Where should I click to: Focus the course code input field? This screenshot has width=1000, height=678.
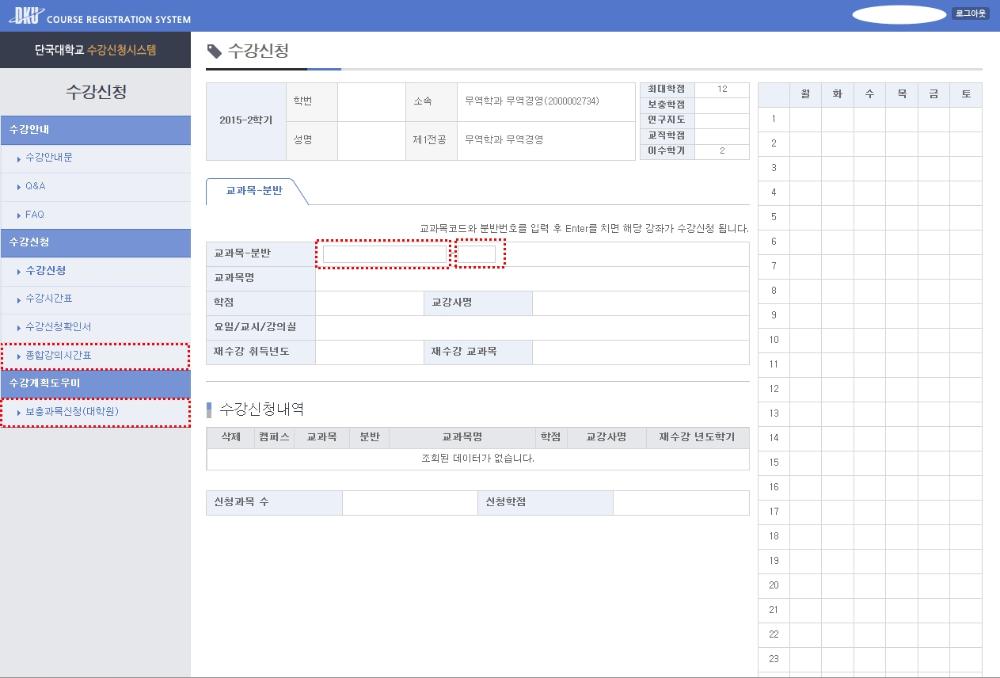(x=384, y=254)
